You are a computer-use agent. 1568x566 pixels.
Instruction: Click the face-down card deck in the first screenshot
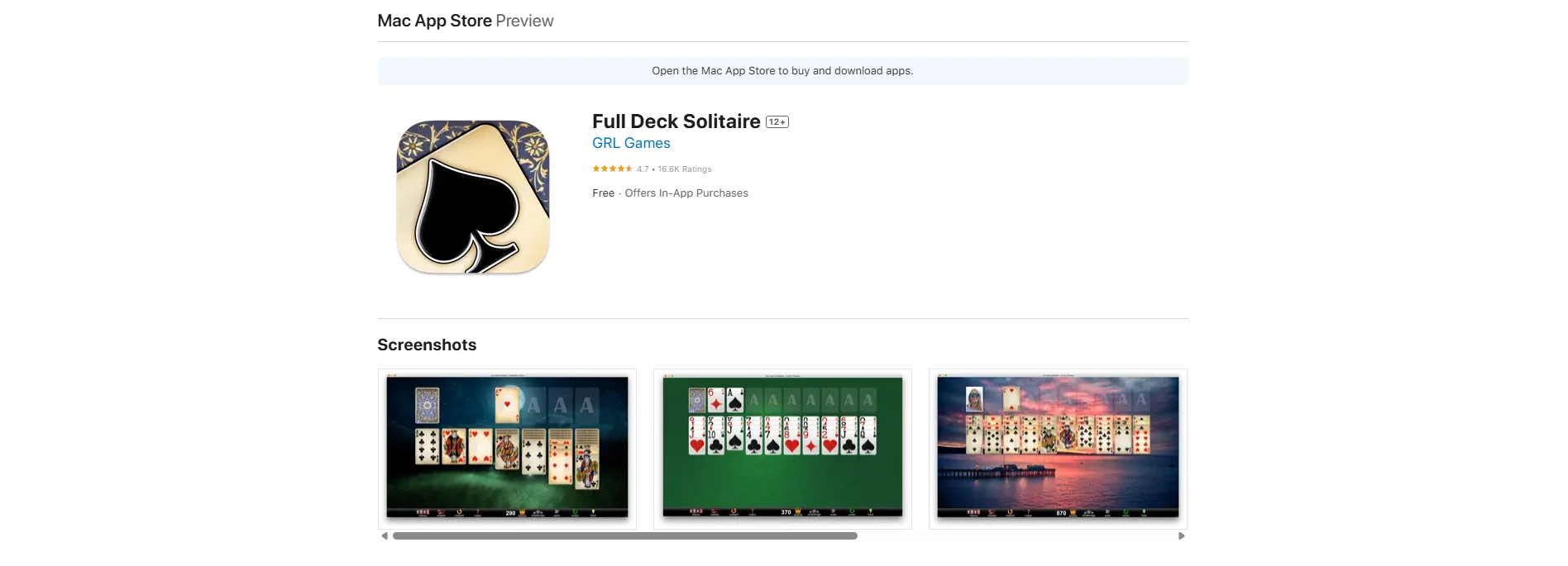pyautogui.click(x=427, y=405)
